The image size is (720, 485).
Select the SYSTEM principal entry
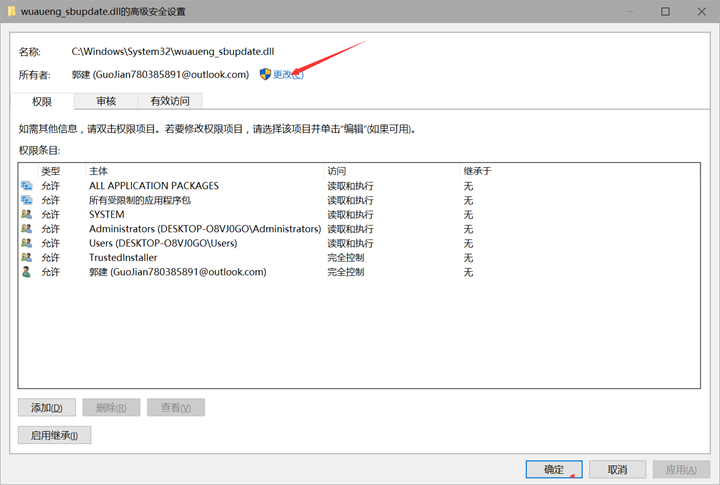pyautogui.click(x=107, y=214)
